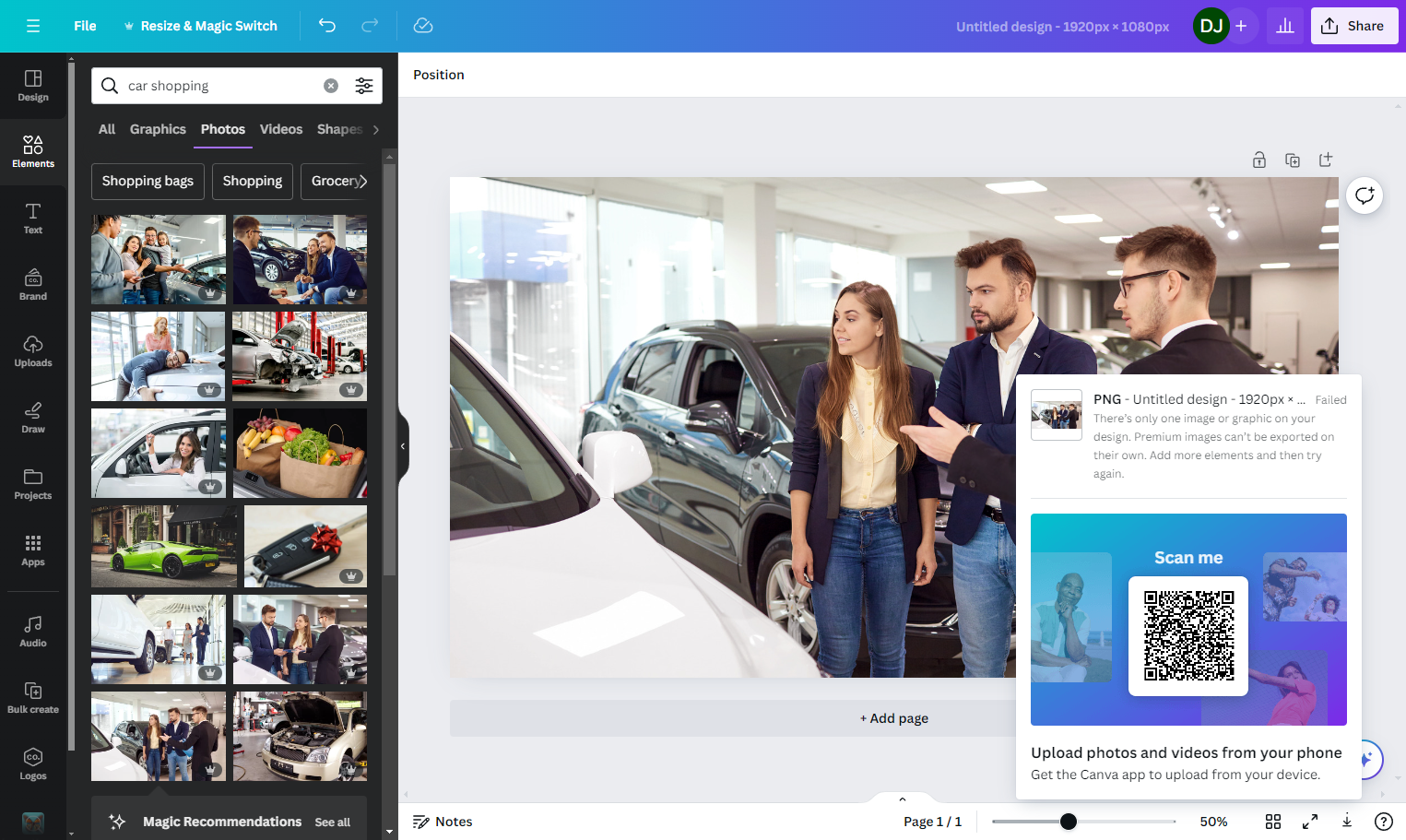Image resolution: width=1406 pixels, height=840 pixels.
Task: Open the Design panel in sidebar
Action: pos(33,86)
